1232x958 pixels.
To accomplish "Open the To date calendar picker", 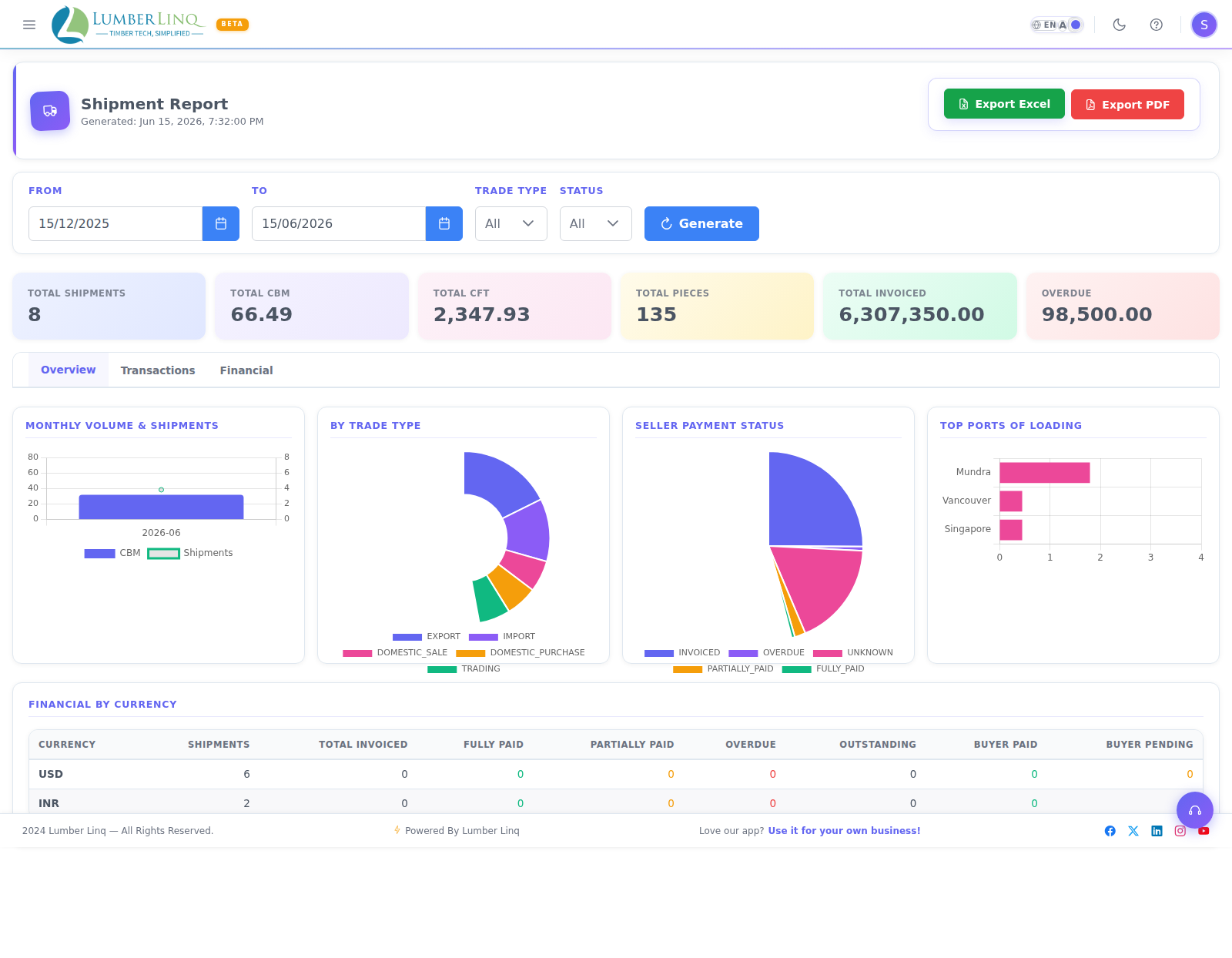I will coord(444,223).
